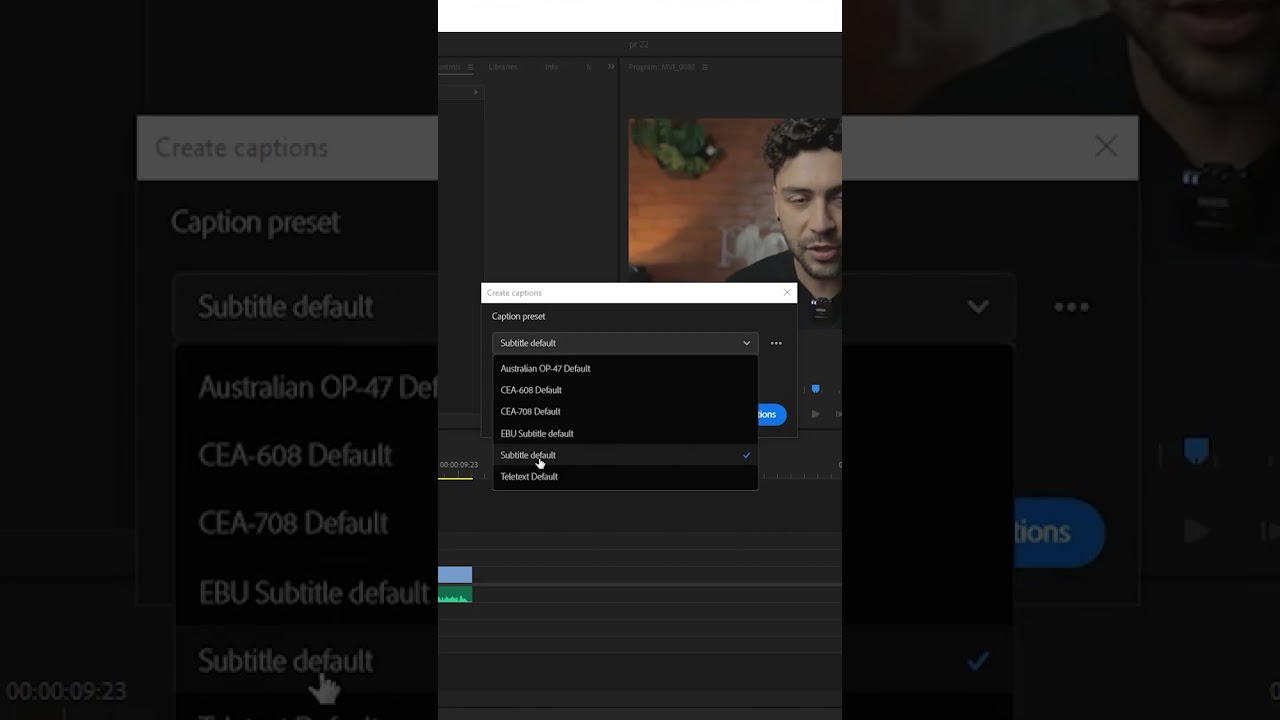Select the CEA-708 Default preset
This screenshot has height=720, width=1280.
[x=625, y=411]
